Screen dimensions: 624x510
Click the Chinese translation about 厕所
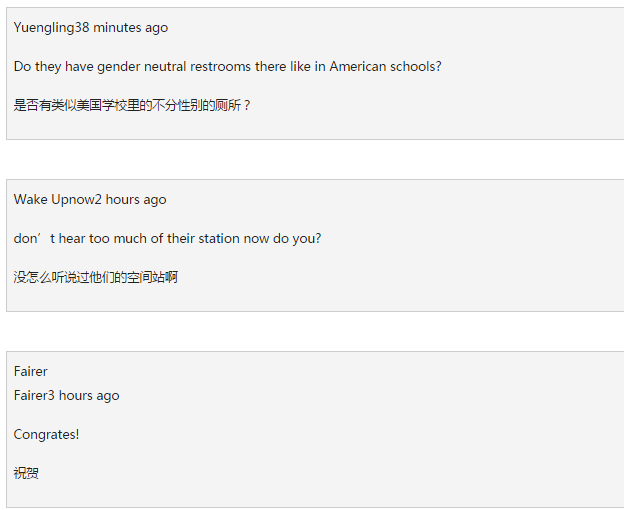click(132, 105)
